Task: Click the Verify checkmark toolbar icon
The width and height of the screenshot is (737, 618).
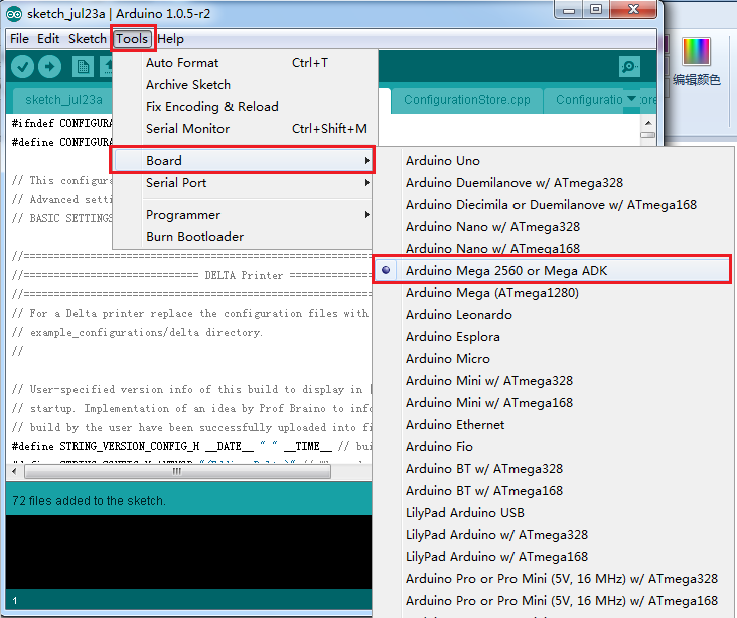Action: click(x=23, y=67)
